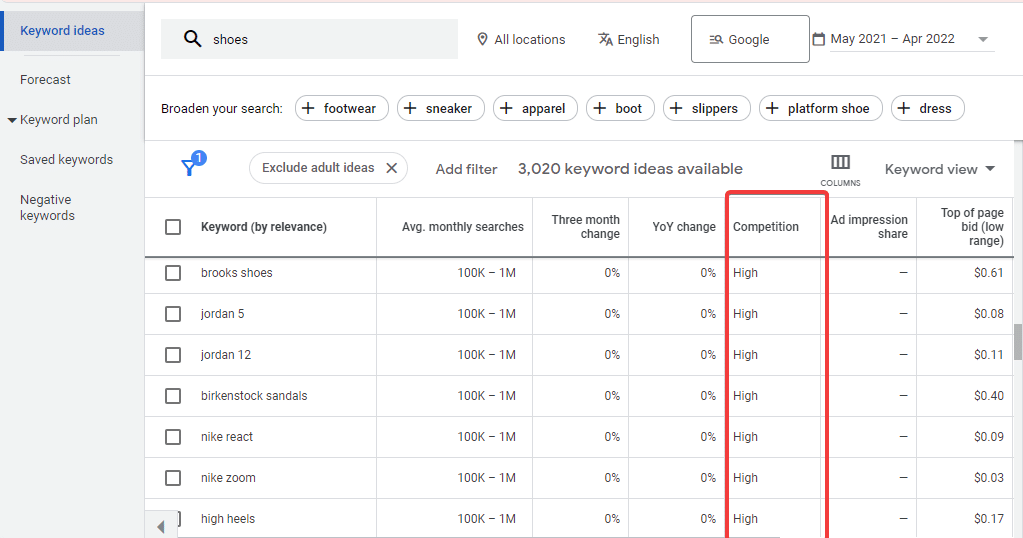Click the search magnifier icon
1023x538 pixels.
point(193,39)
